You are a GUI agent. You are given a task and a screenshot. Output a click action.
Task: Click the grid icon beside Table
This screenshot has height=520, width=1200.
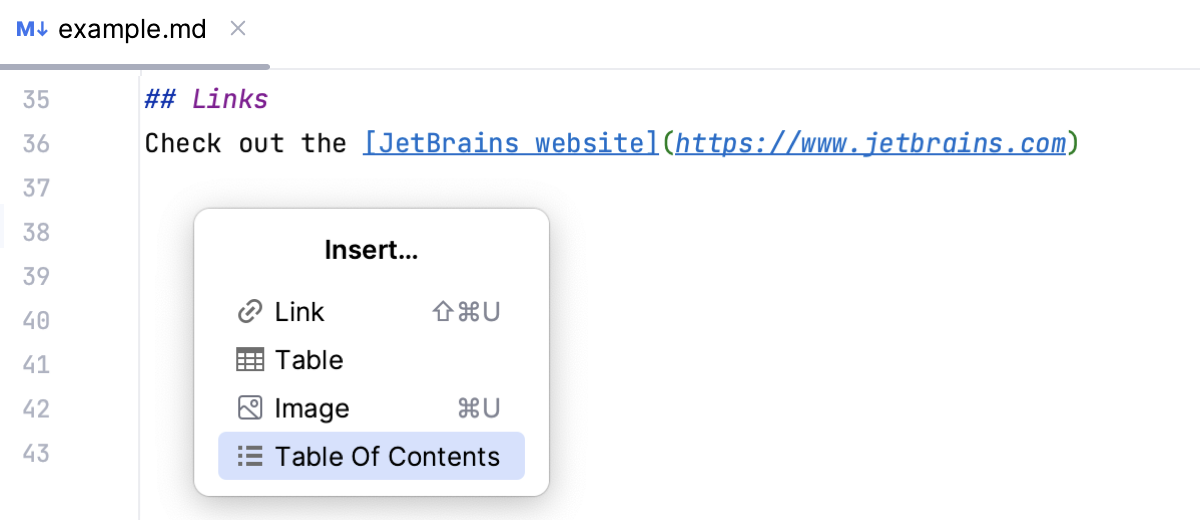point(249,360)
